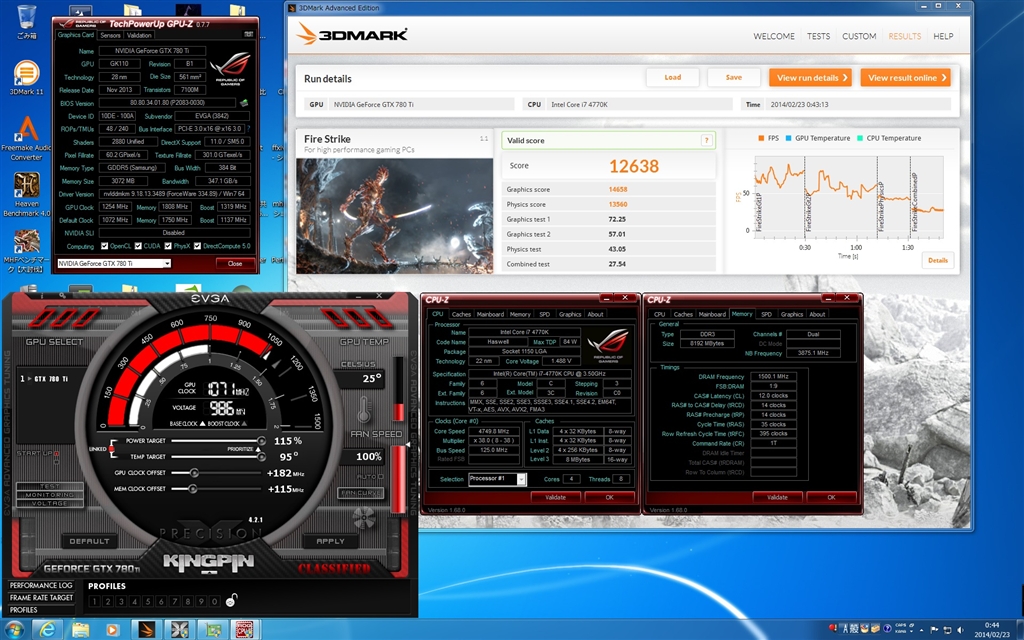This screenshot has width=1024, height=640.
Task: Open the GPU selection dropdown in GPU-Z
Action: click(167, 263)
